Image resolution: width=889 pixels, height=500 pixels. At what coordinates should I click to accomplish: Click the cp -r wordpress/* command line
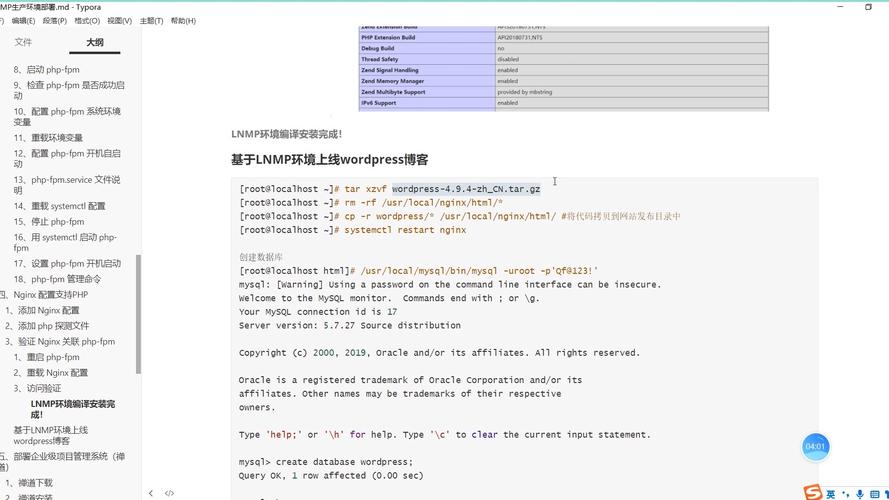click(460, 216)
